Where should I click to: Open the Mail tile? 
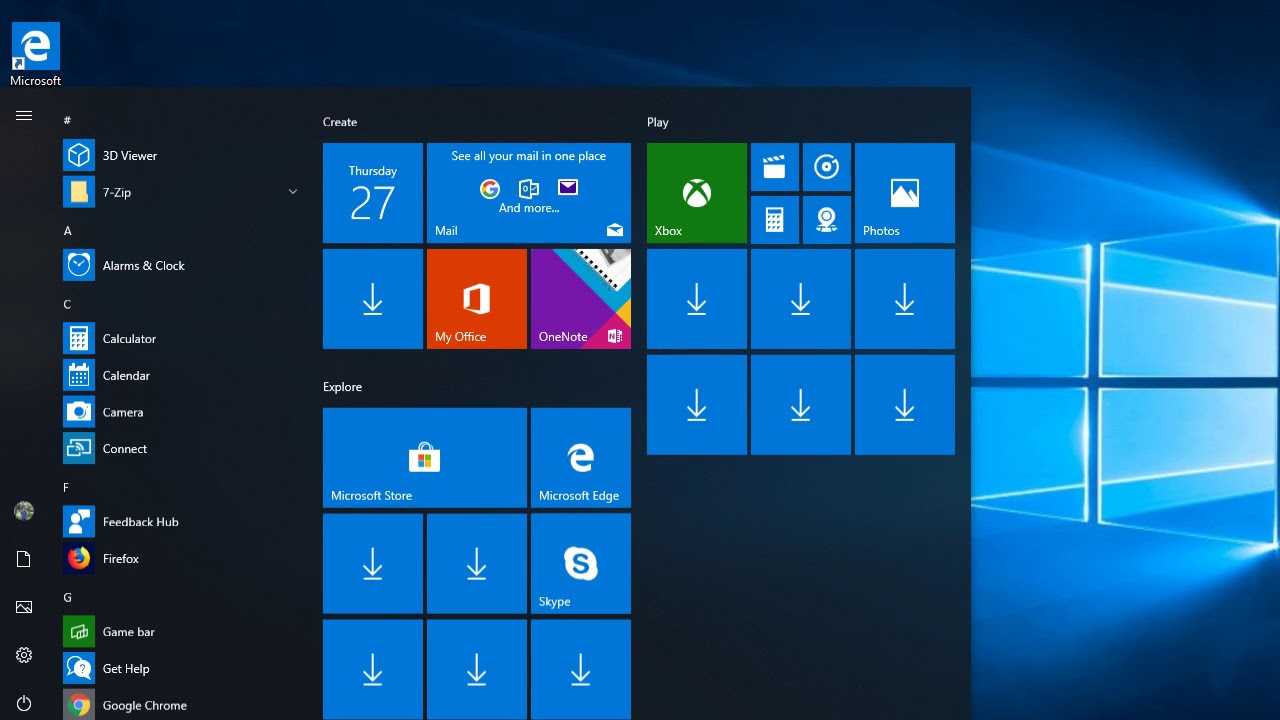(x=529, y=193)
